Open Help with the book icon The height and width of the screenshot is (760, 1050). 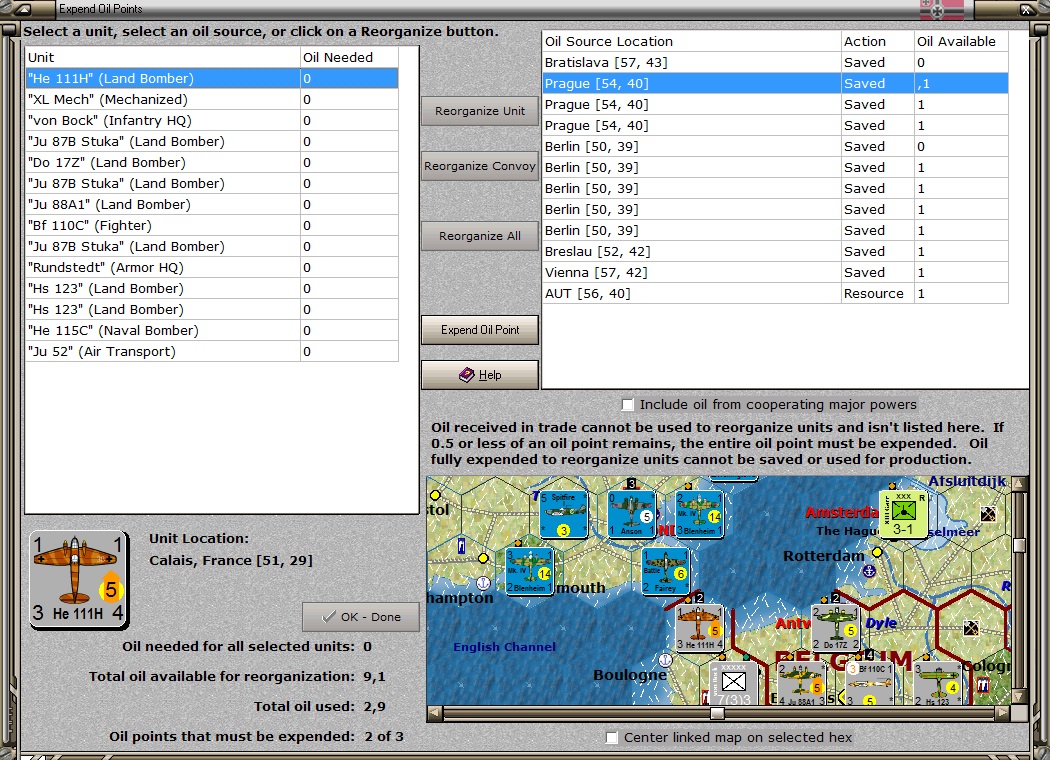point(480,375)
